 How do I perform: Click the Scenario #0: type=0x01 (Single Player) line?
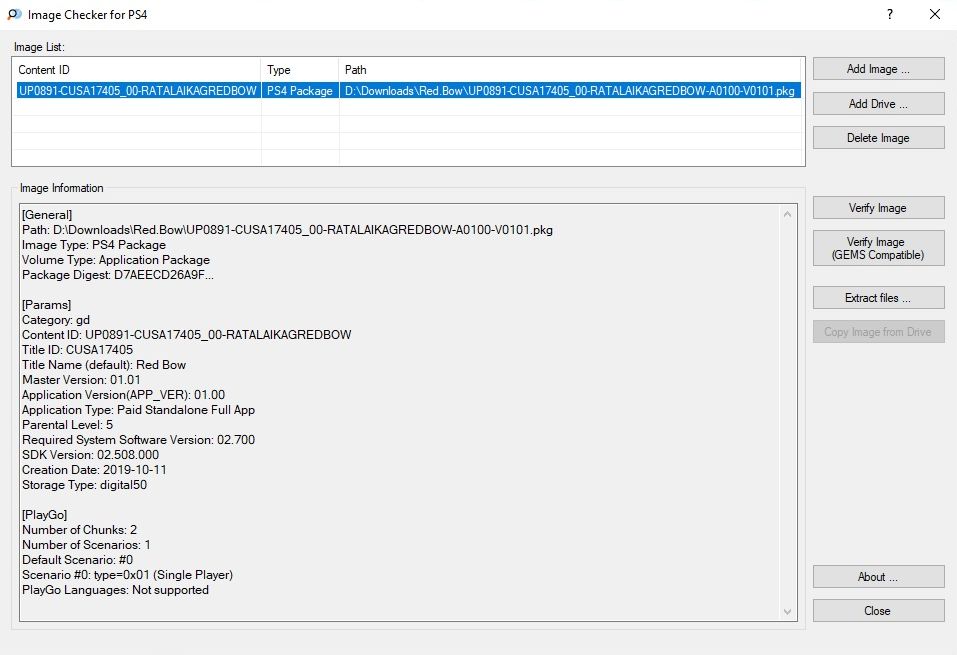pyautogui.click(x=128, y=575)
